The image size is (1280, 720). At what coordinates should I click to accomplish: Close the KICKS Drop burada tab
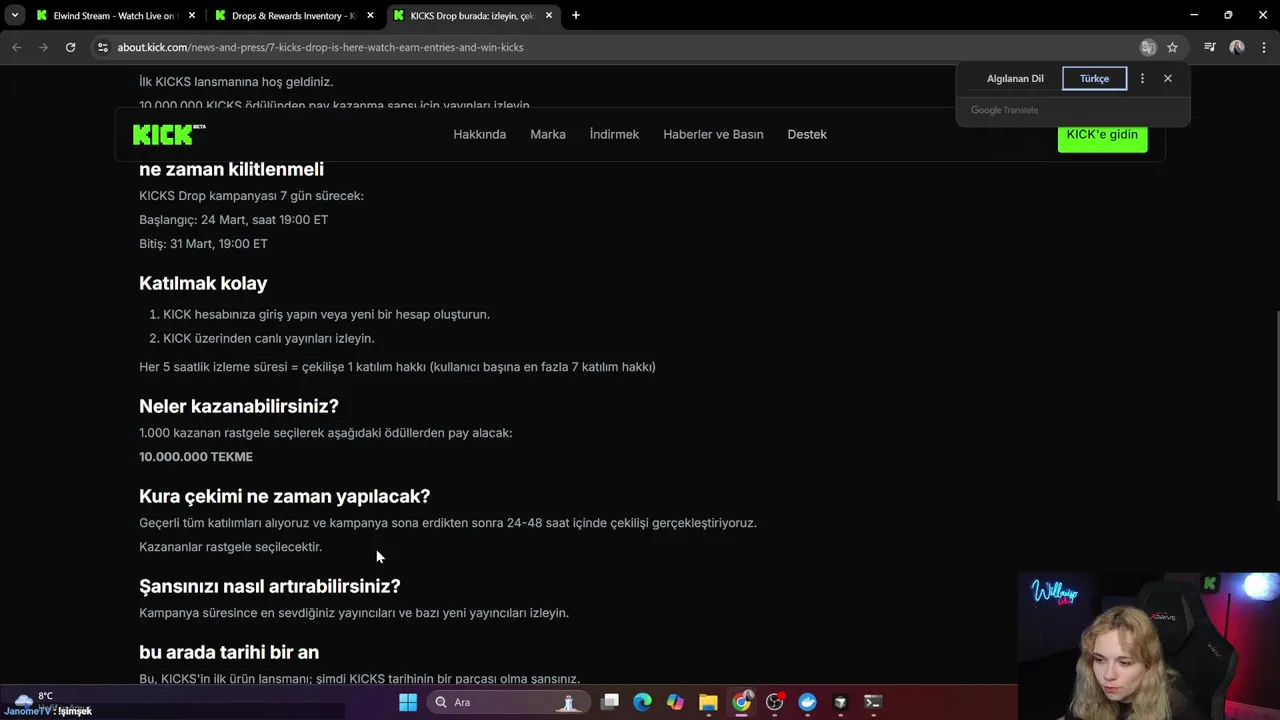pos(549,15)
